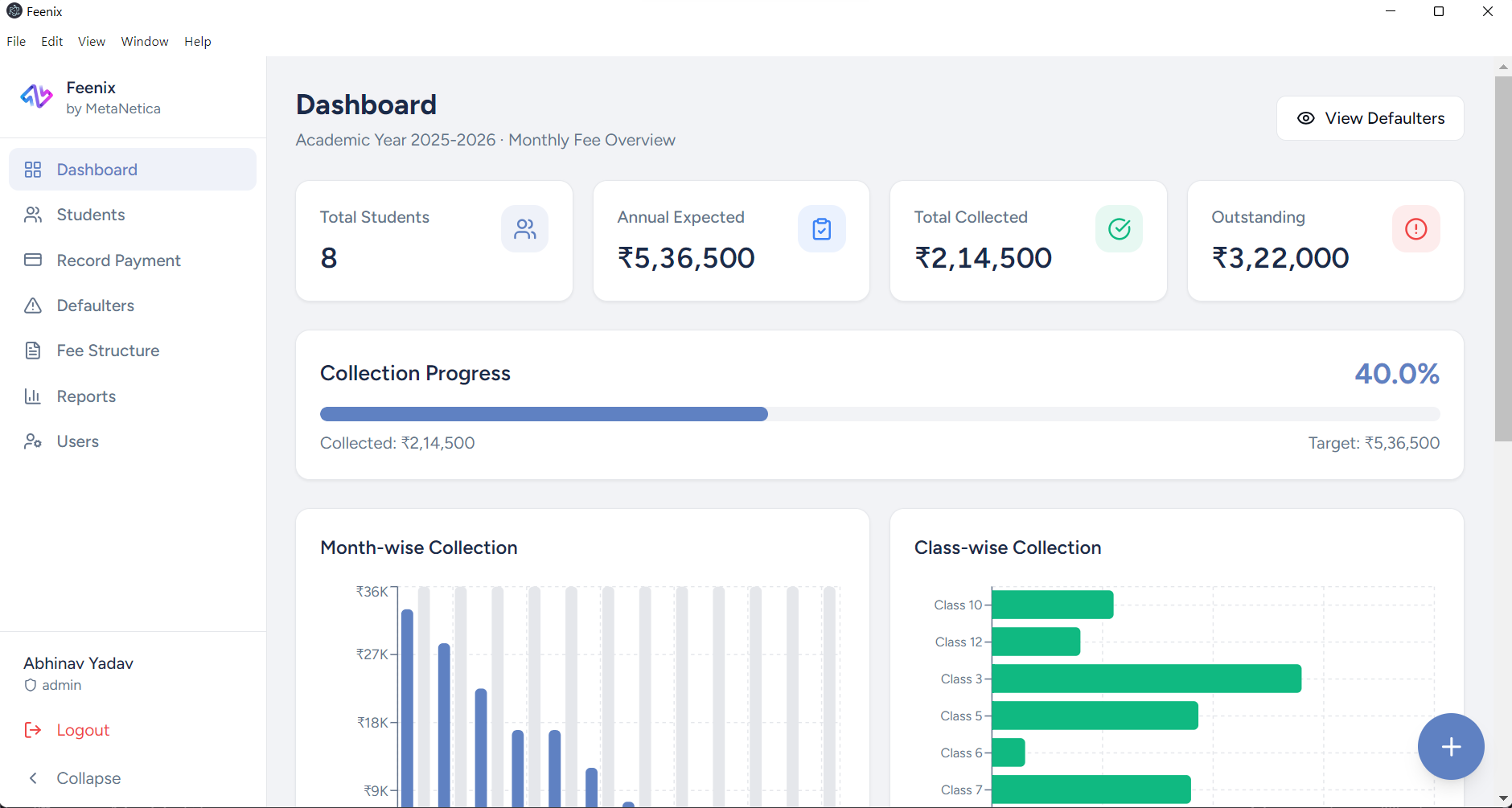The width and height of the screenshot is (1512, 808).
Task: Open the File menu
Action: tap(16, 42)
